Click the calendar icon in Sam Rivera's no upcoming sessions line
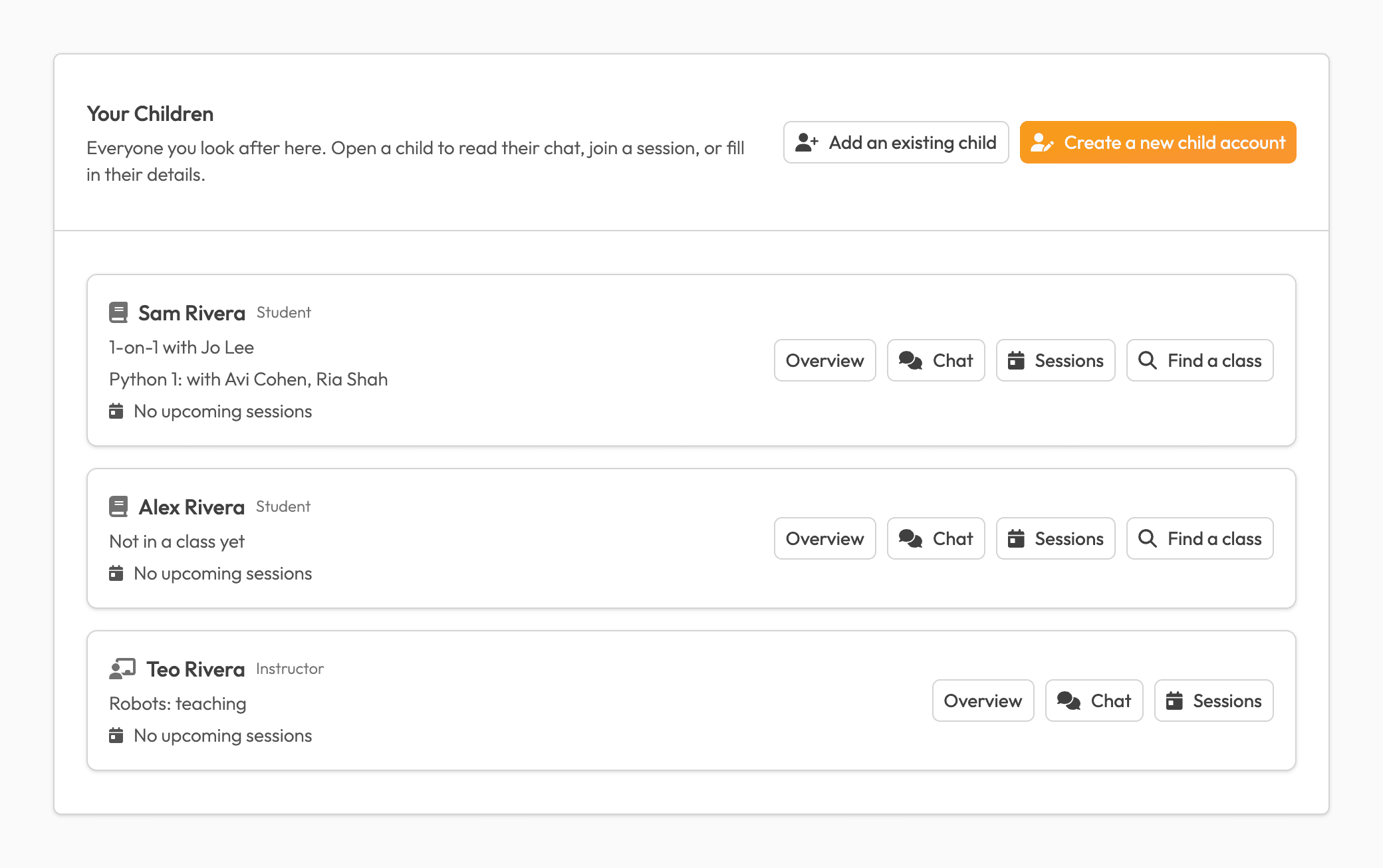The image size is (1383, 868). [116, 411]
